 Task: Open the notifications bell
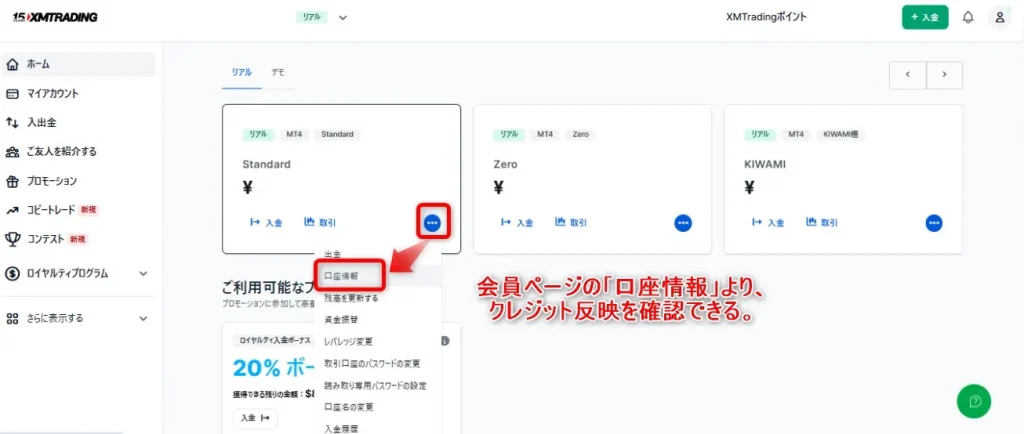[968, 18]
